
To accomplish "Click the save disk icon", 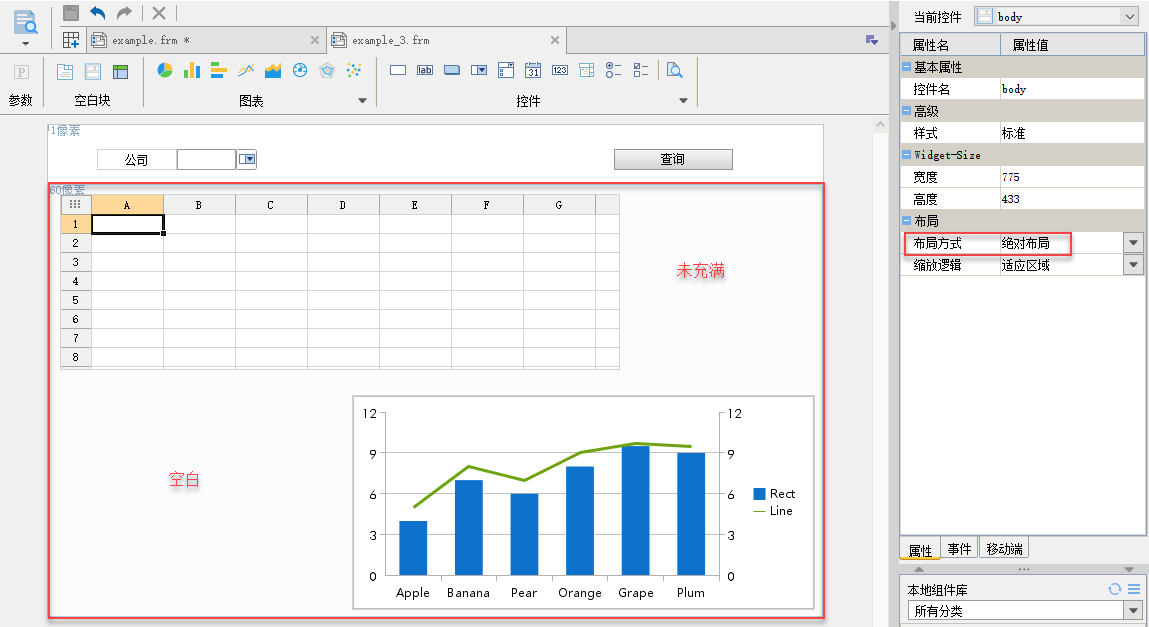I will pos(71,12).
